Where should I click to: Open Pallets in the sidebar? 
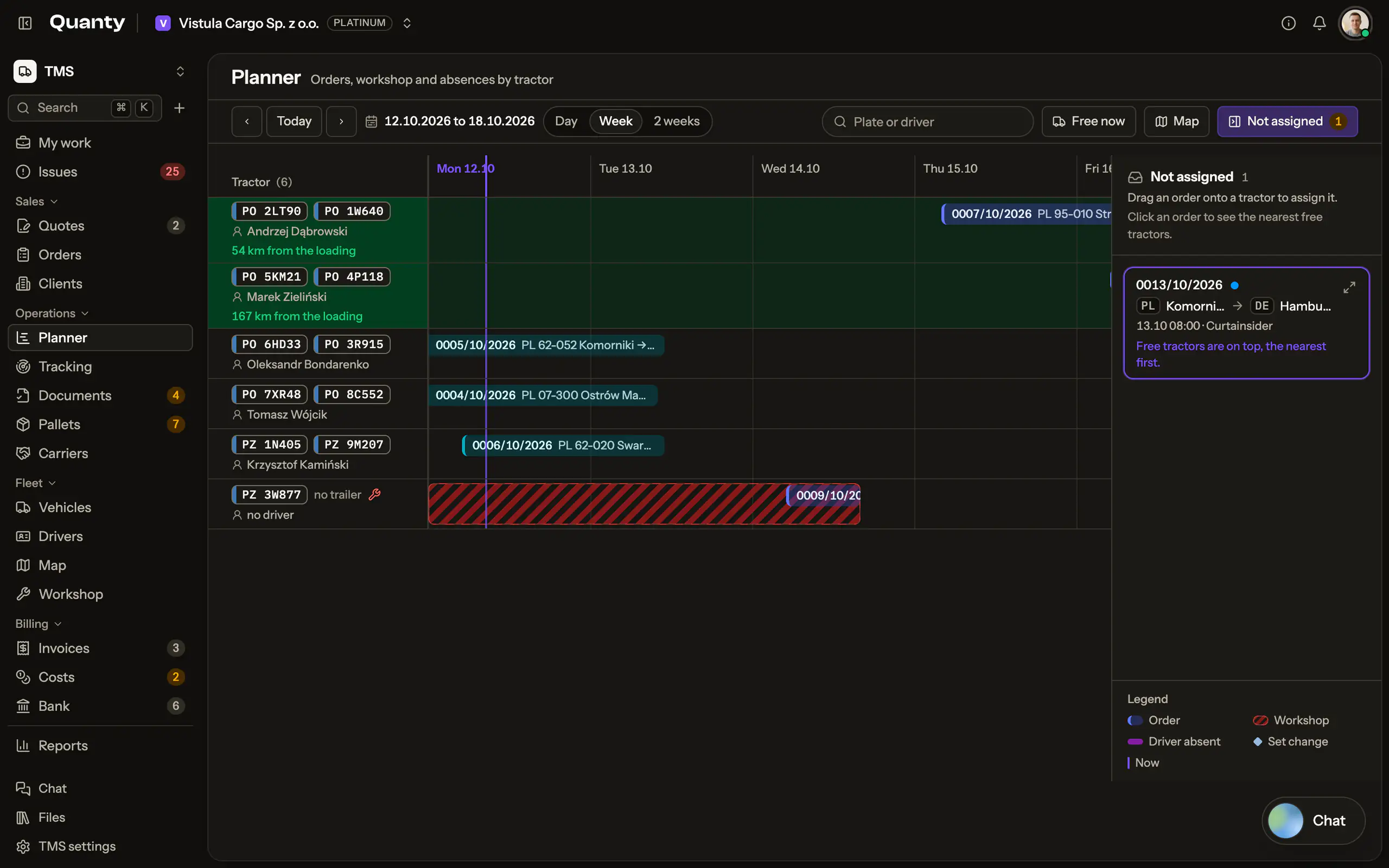point(100,424)
